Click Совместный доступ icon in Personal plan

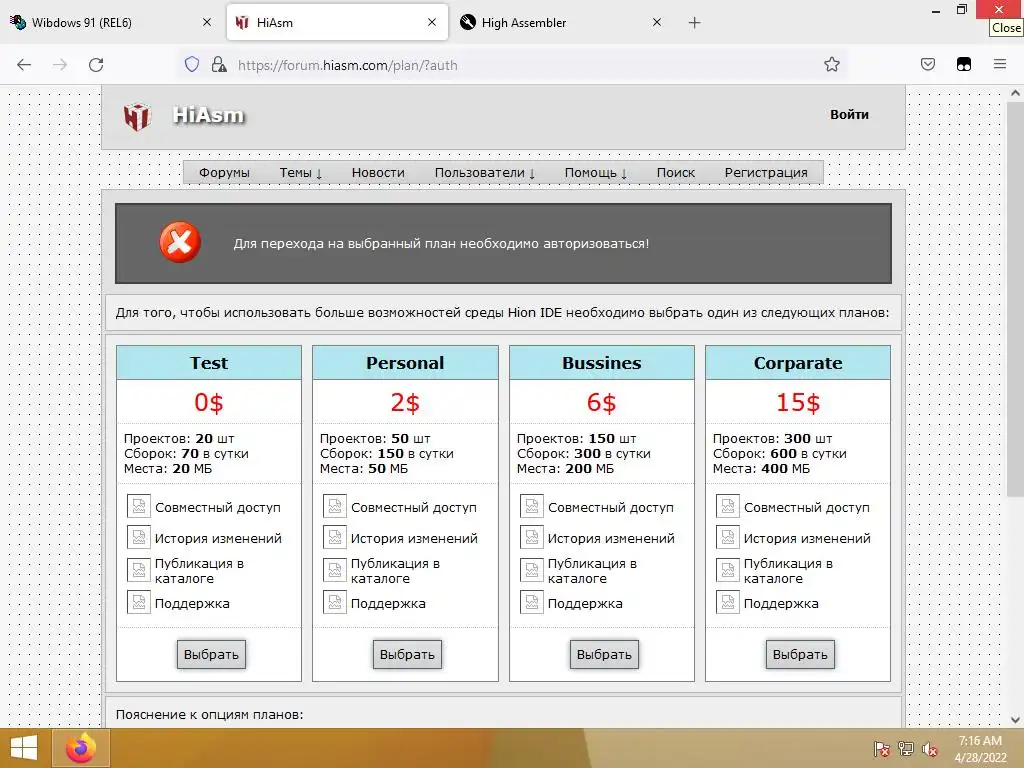click(x=335, y=506)
